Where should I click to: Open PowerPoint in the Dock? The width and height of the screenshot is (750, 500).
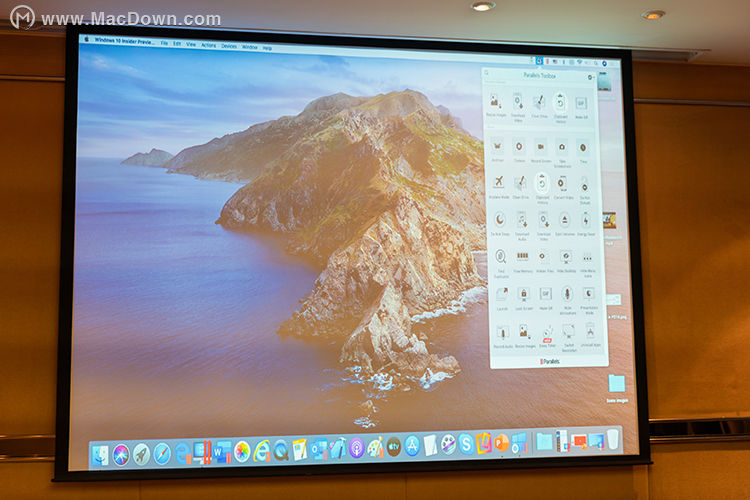[501, 443]
